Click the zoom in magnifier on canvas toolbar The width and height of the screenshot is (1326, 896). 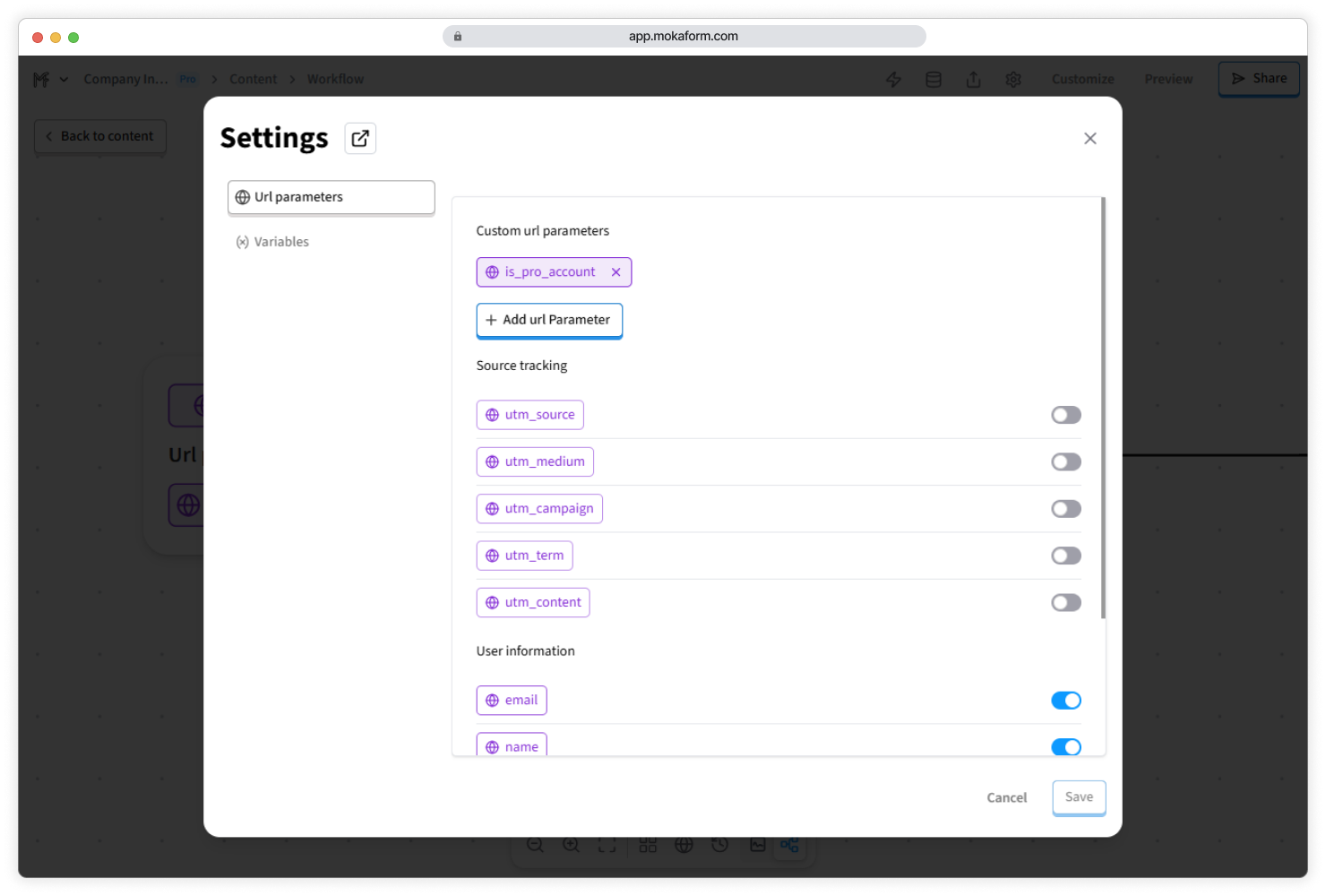pyautogui.click(x=571, y=845)
